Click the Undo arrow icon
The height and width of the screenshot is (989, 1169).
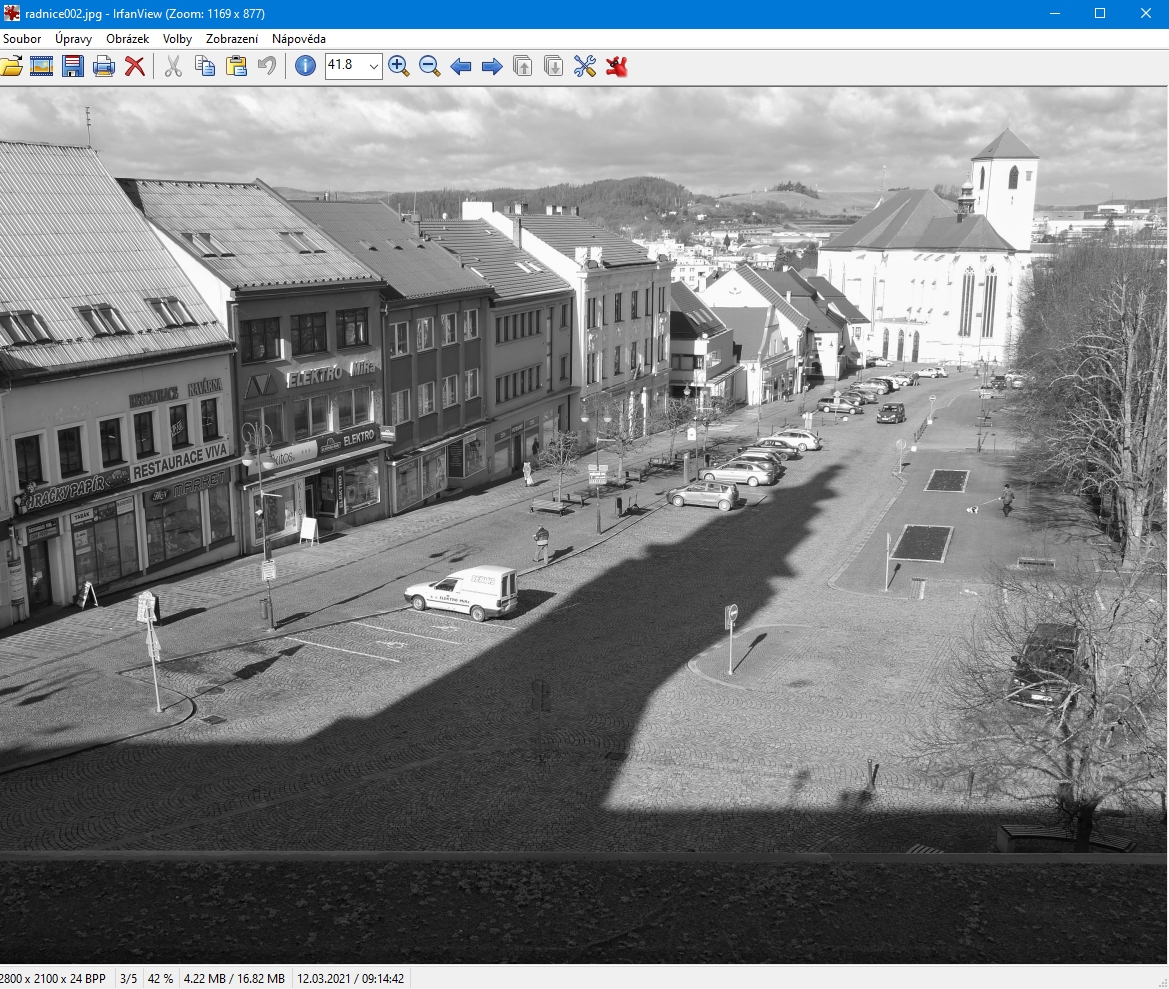click(x=266, y=67)
